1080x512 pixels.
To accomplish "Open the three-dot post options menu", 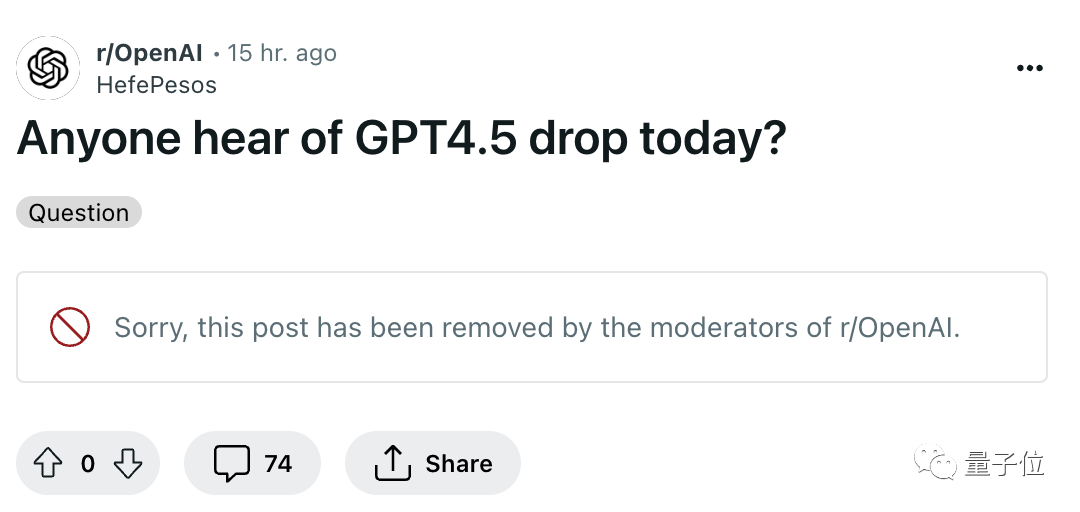I will click(1030, 68).
